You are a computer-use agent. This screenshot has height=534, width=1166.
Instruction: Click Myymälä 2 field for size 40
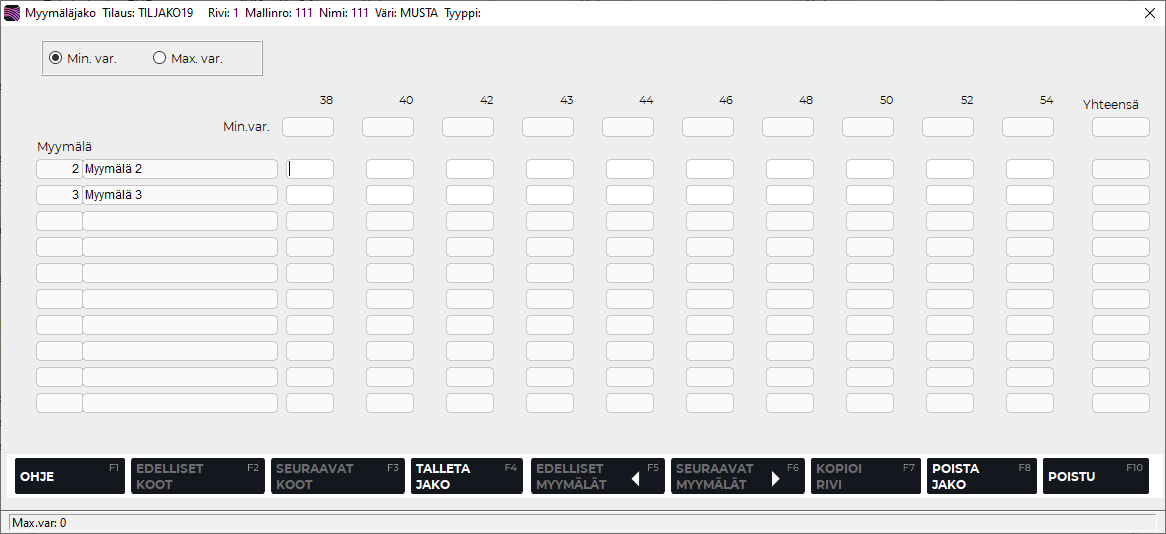point(390,169)
